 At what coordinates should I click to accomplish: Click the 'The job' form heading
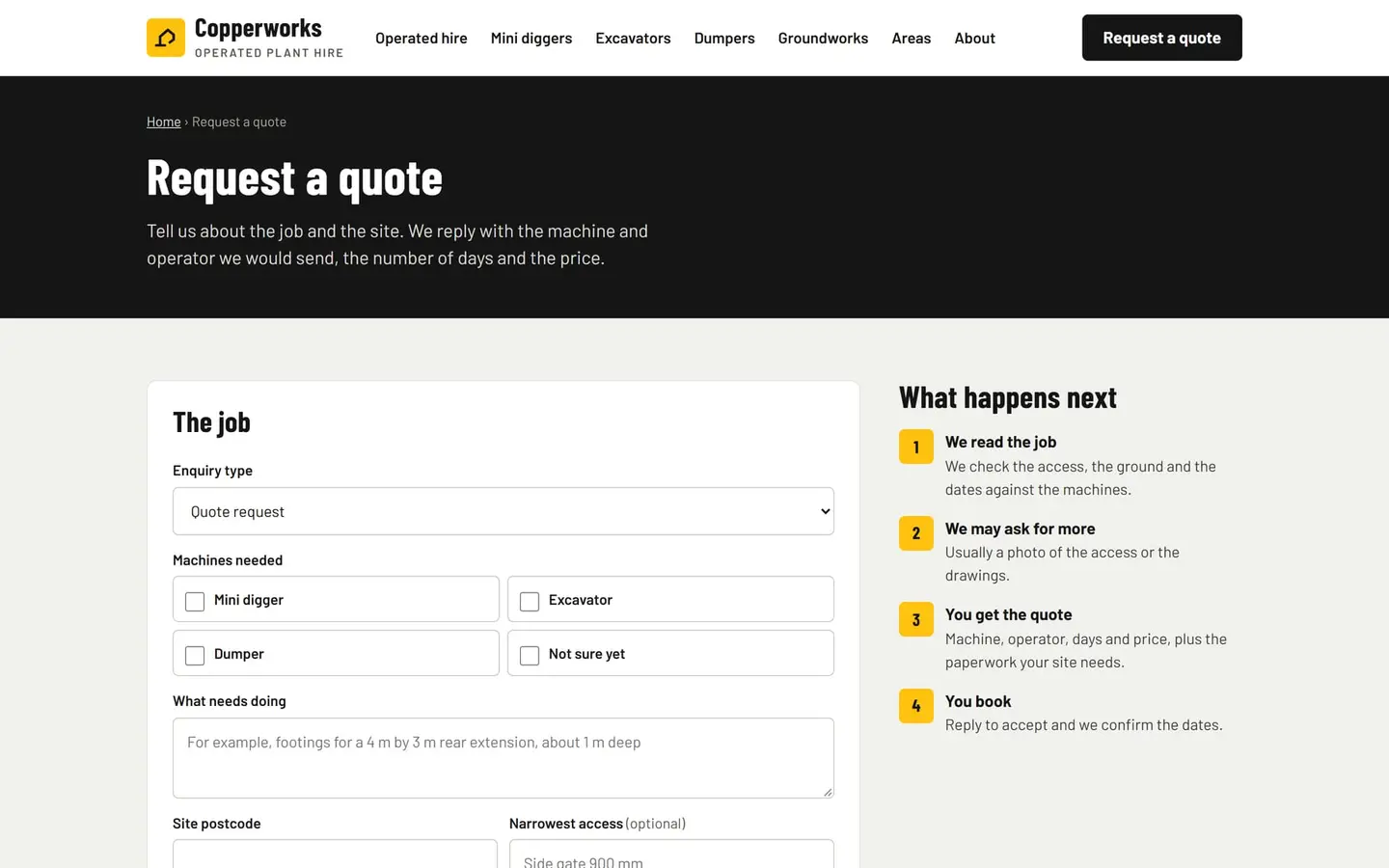tap(211, 421)
